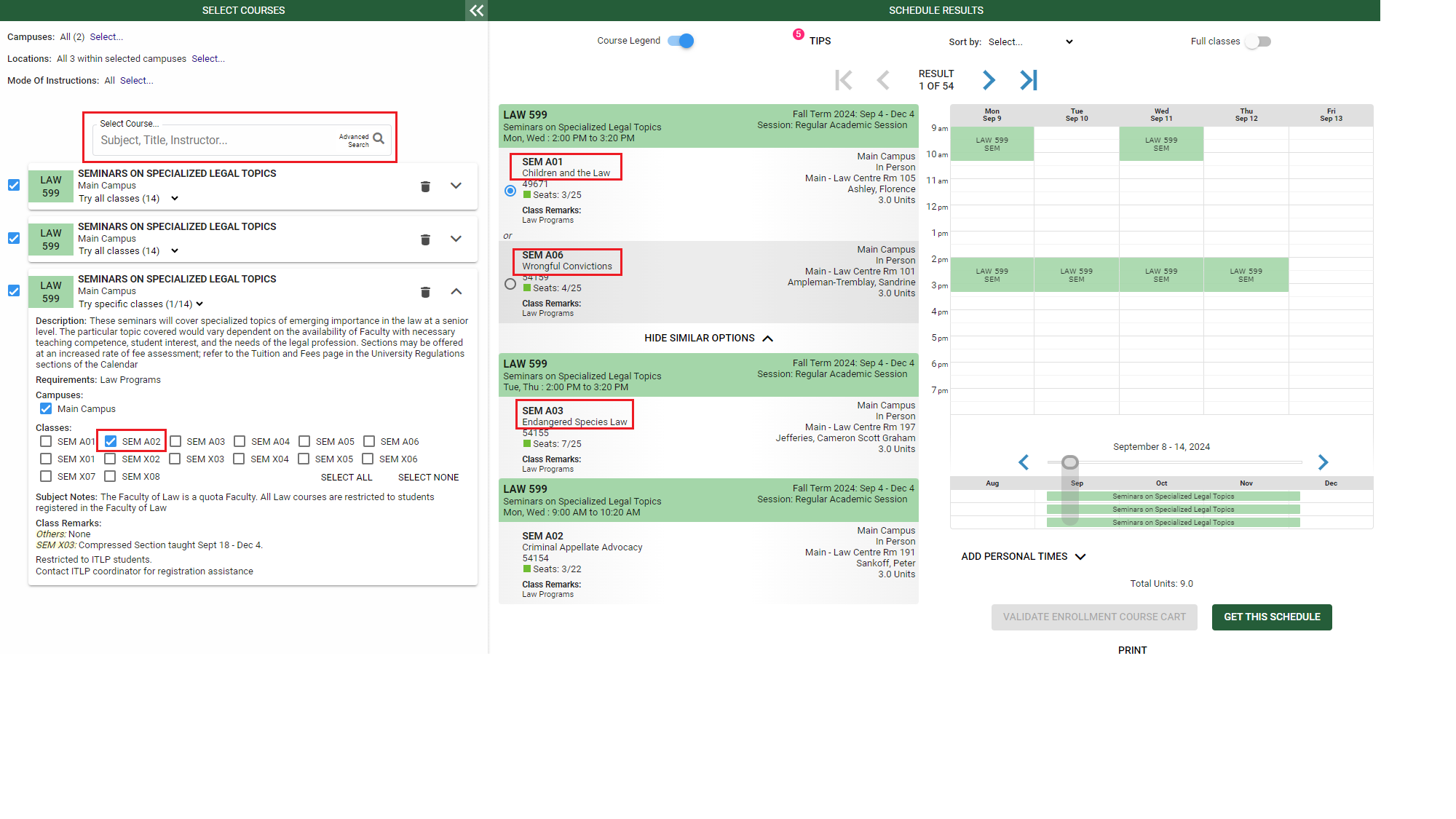Click the Select None link for classes
The width and height of the screenshot is (1456, 819).
tap(428, 478)
